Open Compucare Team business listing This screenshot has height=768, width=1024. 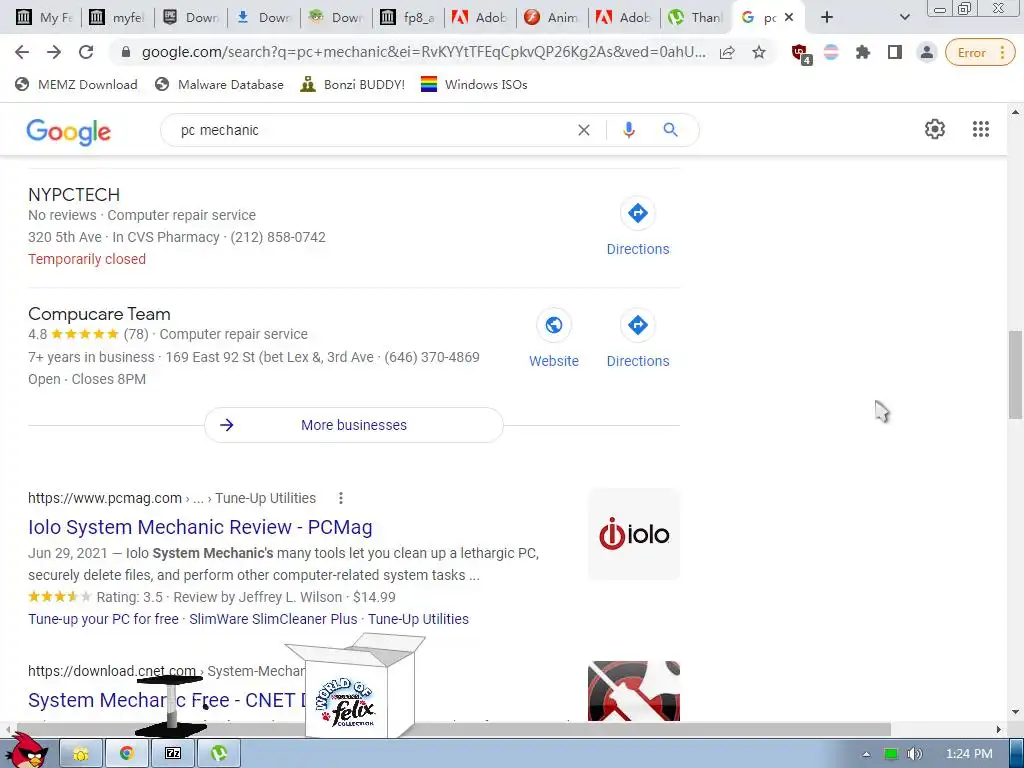click(x=99, y=314)
